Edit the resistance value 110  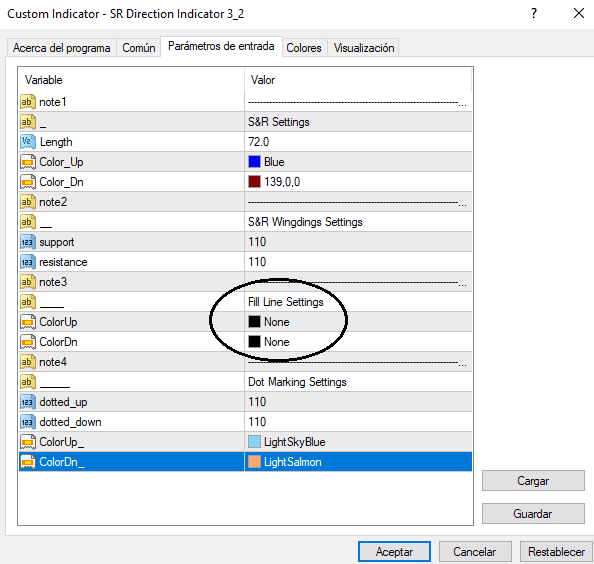[x=358, y=262]
